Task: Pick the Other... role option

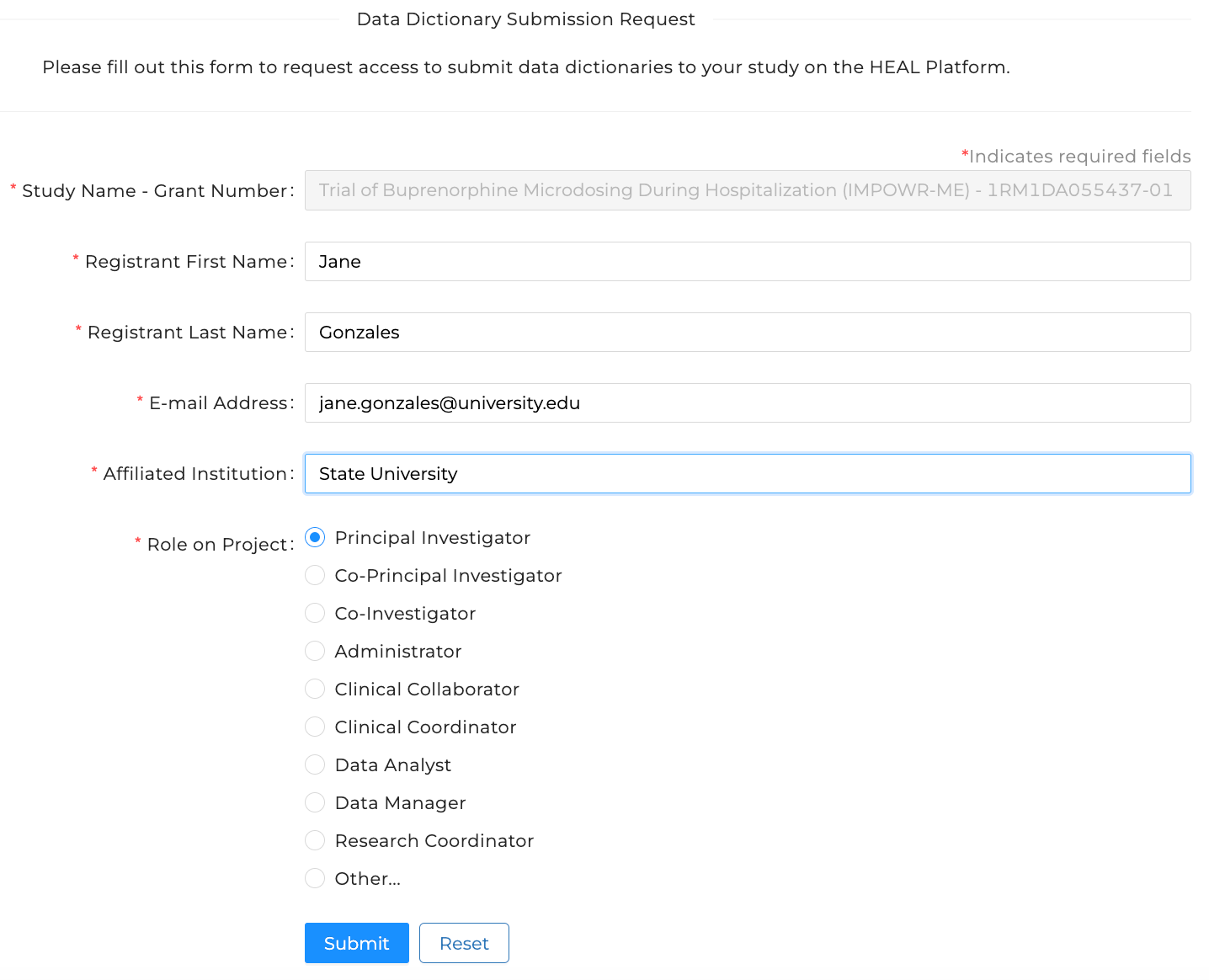Action: point(315,878)
